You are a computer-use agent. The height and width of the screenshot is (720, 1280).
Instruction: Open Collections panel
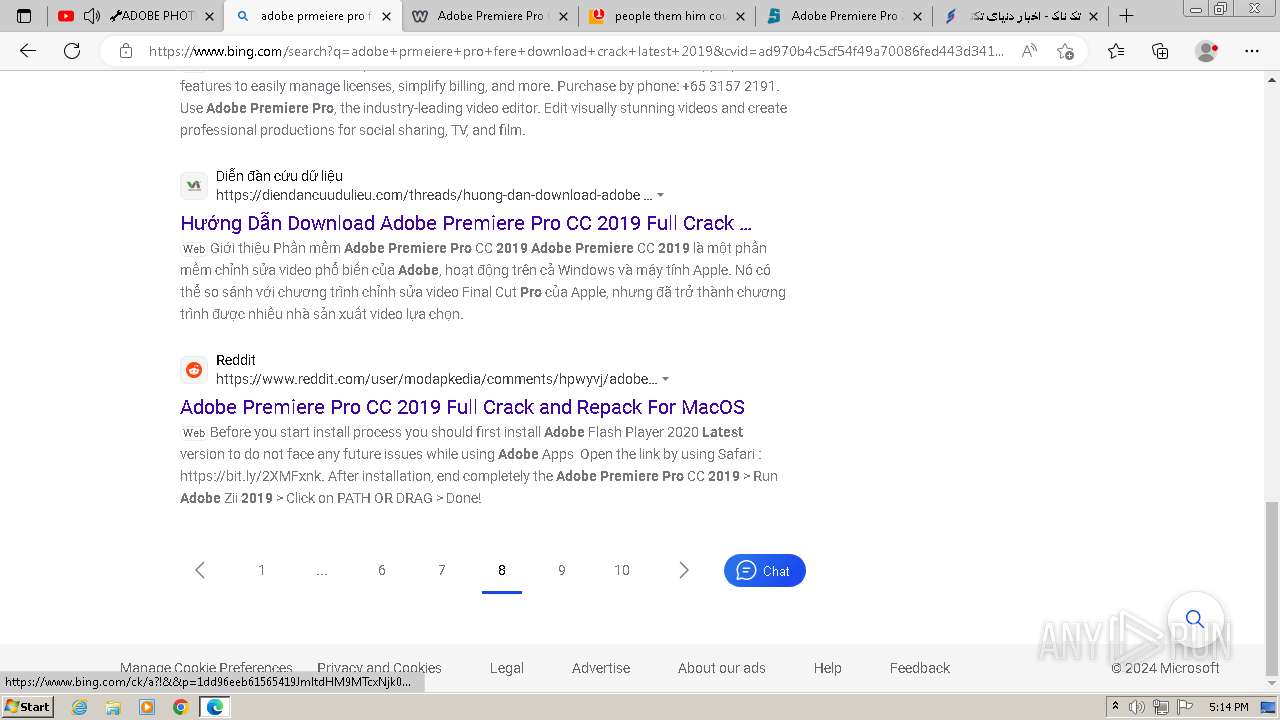1160,51
